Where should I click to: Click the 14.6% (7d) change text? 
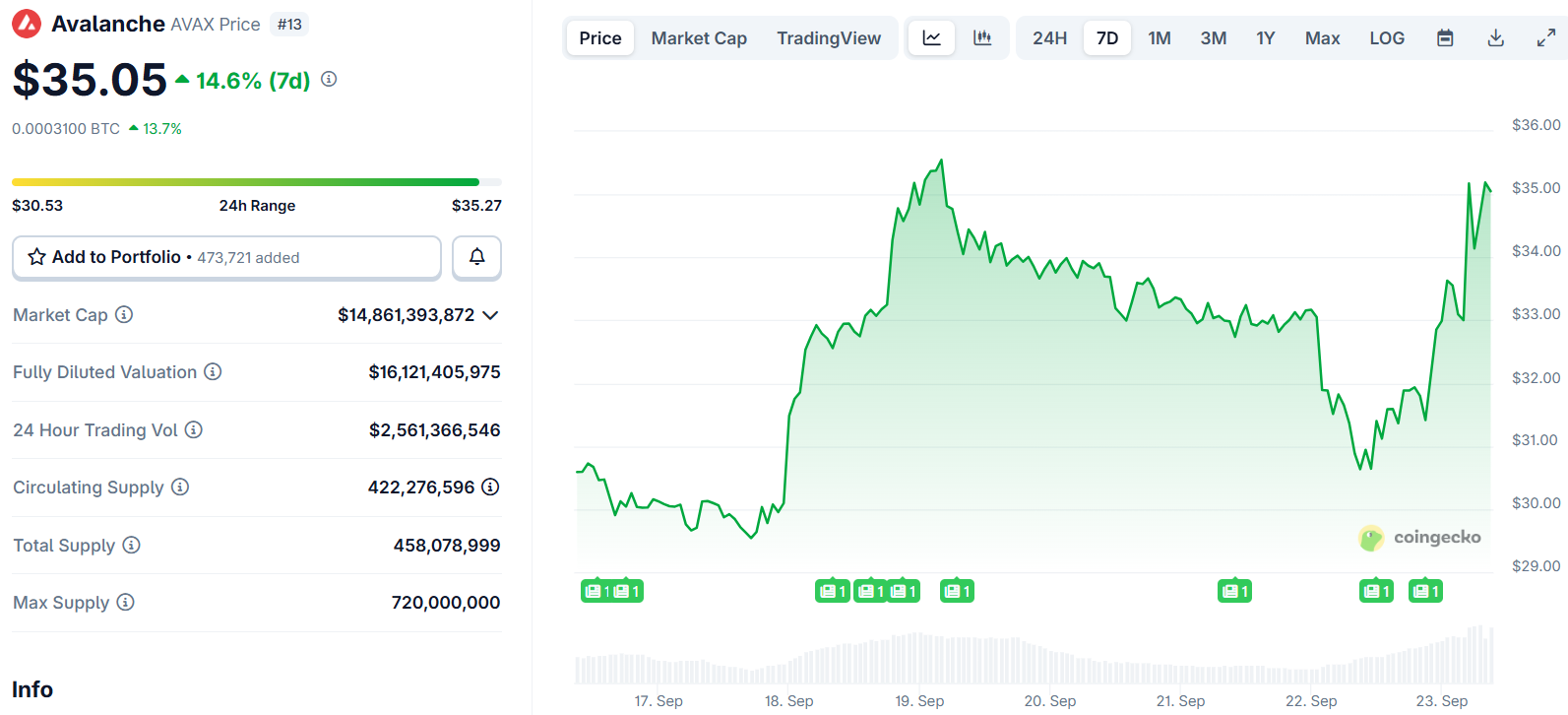253,80
